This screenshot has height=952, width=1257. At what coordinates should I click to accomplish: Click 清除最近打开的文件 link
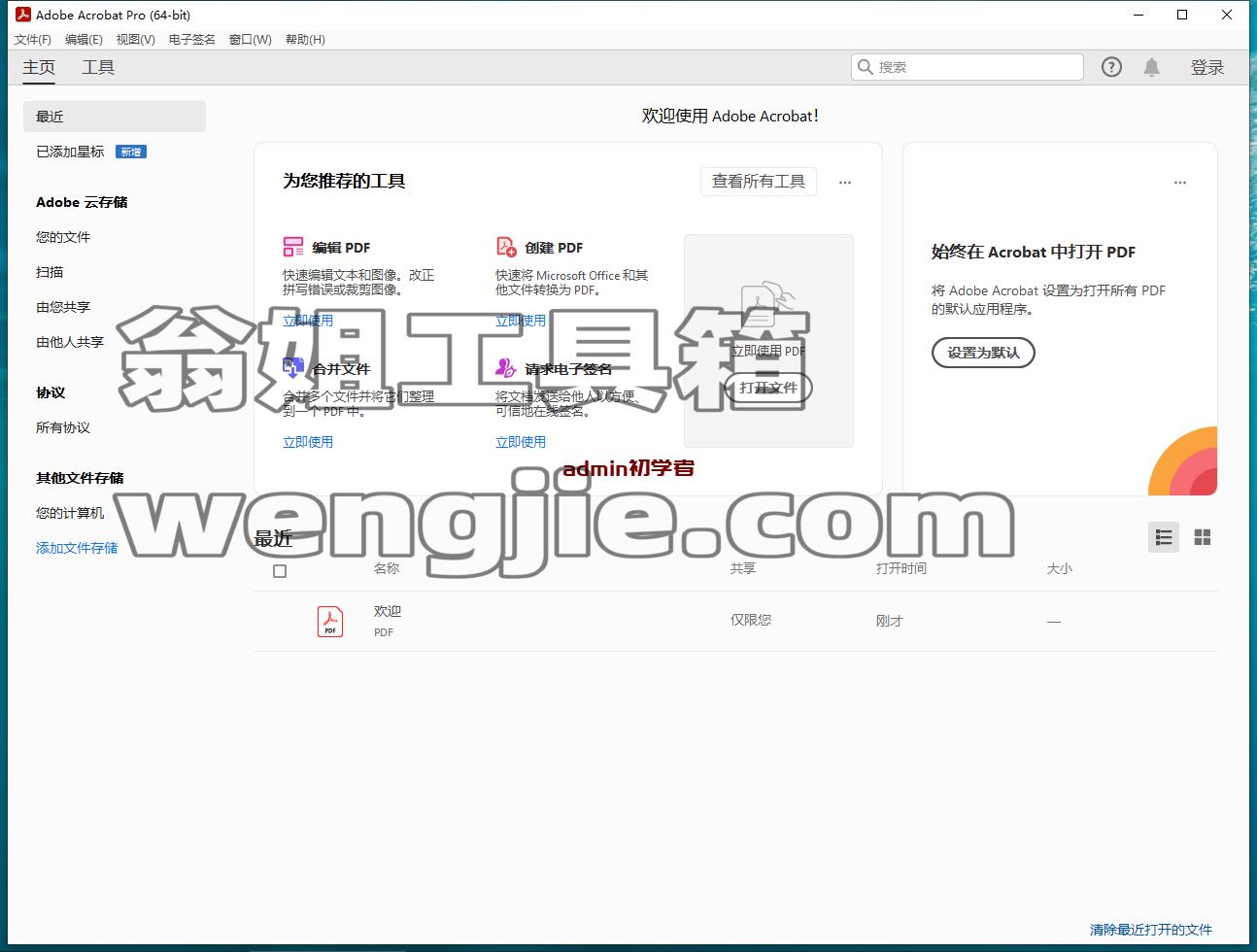1151,930
